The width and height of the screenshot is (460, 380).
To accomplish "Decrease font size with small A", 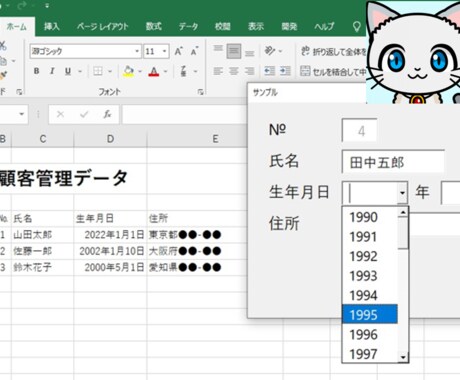I will tap(195, 51).
